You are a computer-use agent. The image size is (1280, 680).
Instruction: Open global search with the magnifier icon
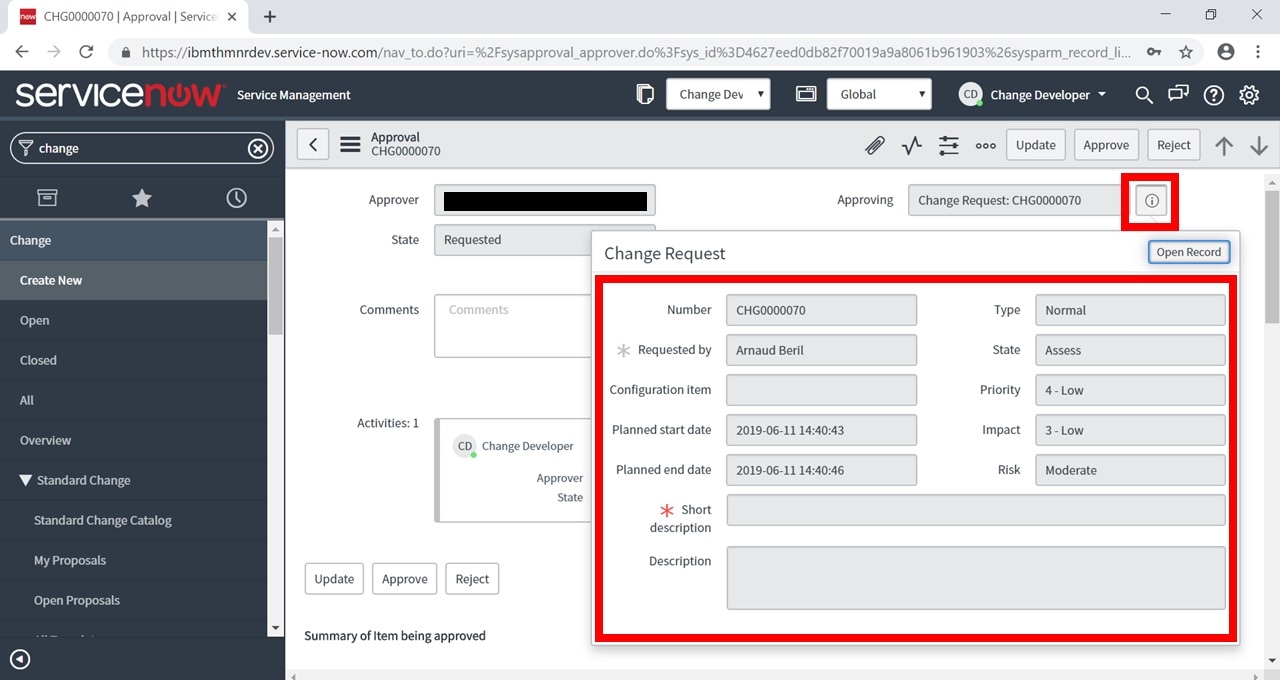pos(1143,94)
